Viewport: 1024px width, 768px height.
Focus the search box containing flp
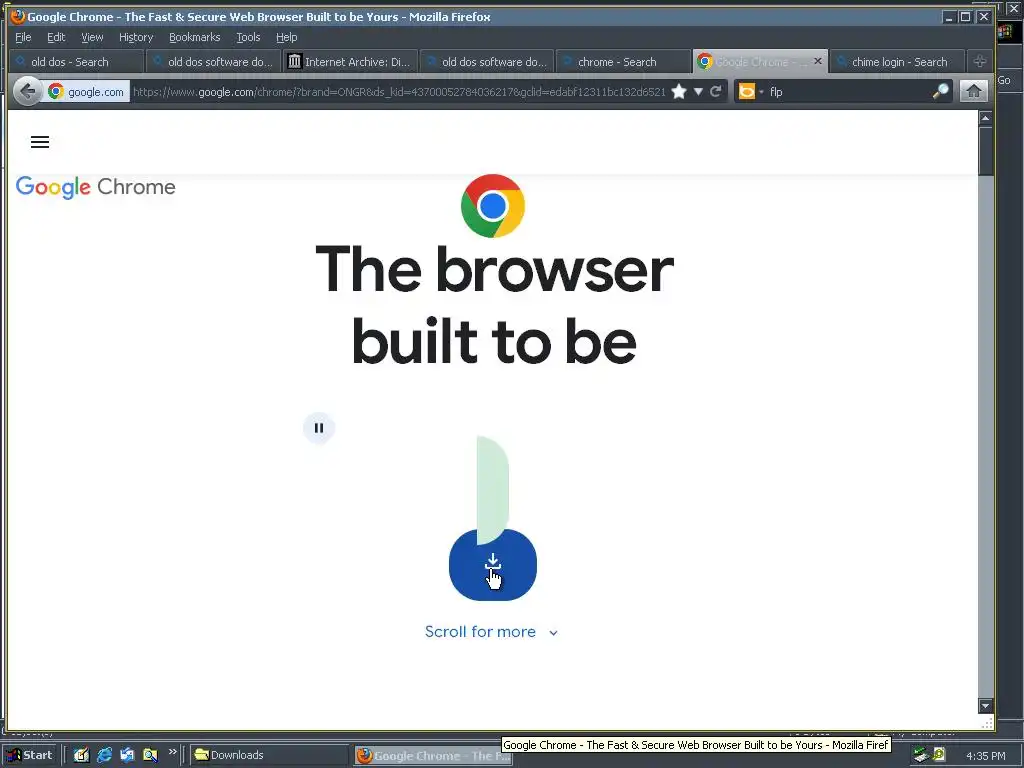(848, 91)
